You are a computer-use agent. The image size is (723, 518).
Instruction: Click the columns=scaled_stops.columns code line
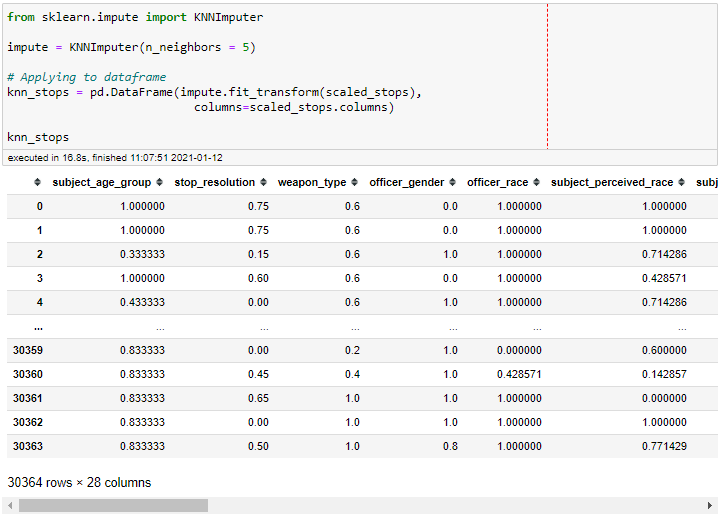[294, 107]
